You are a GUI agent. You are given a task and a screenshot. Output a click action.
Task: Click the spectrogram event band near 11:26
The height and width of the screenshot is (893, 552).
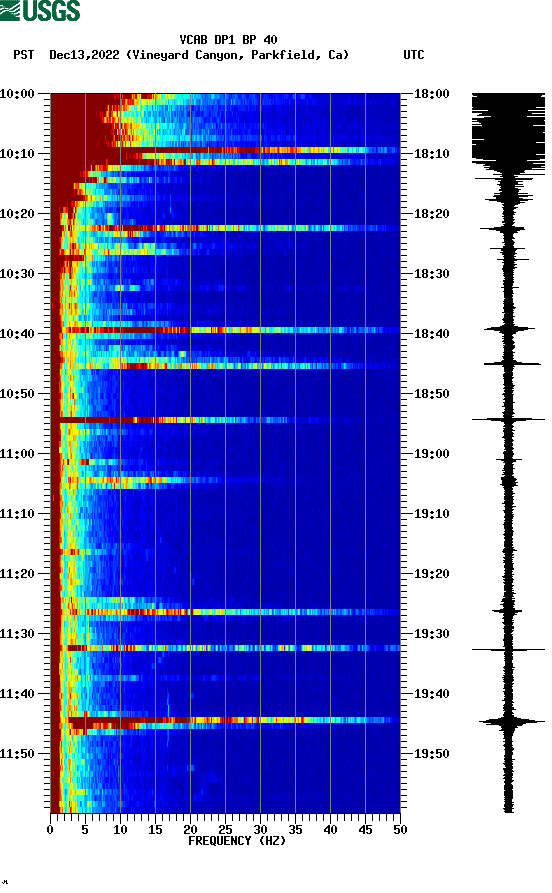tap(225, 612)
